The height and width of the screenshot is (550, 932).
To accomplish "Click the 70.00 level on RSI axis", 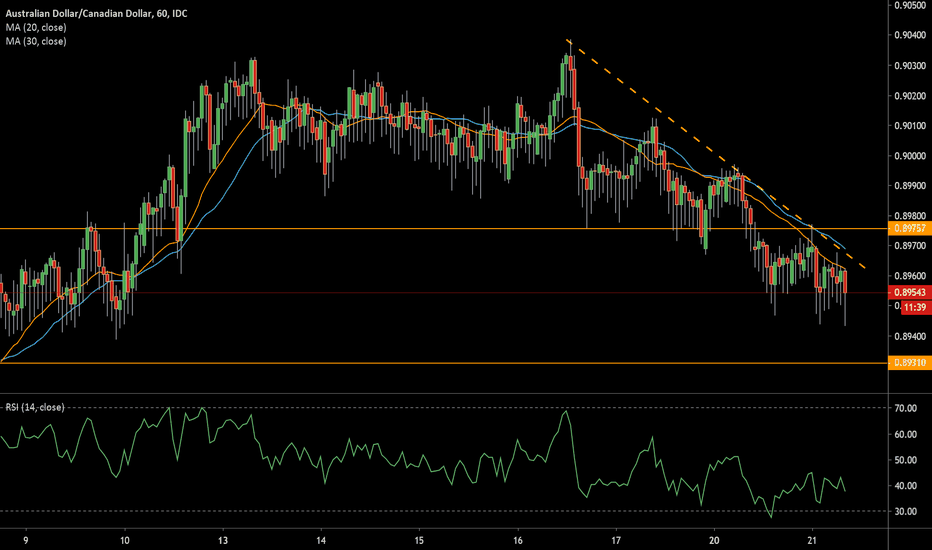I will point(908,409).
